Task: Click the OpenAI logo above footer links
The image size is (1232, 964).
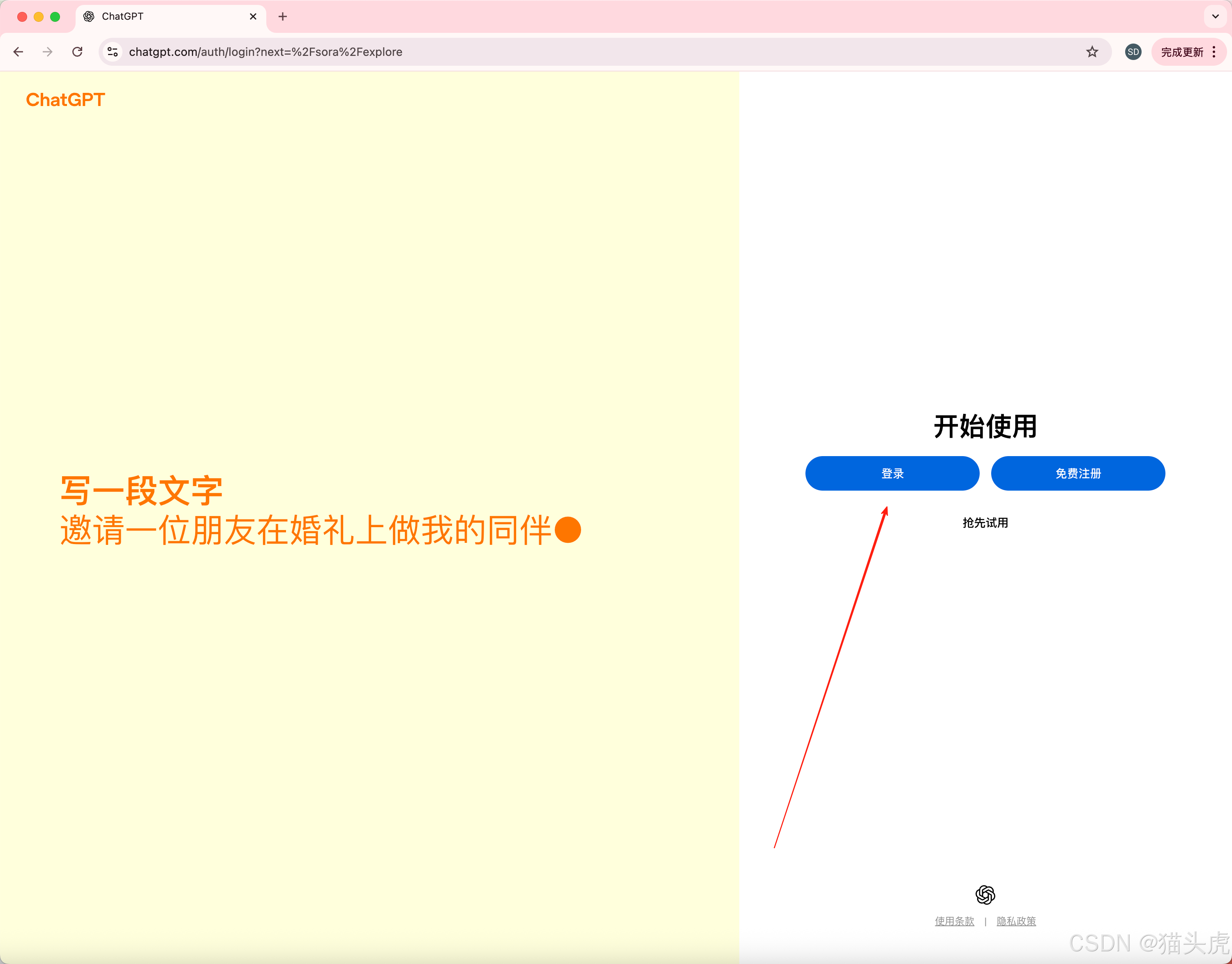Action: tap(985, 895)
